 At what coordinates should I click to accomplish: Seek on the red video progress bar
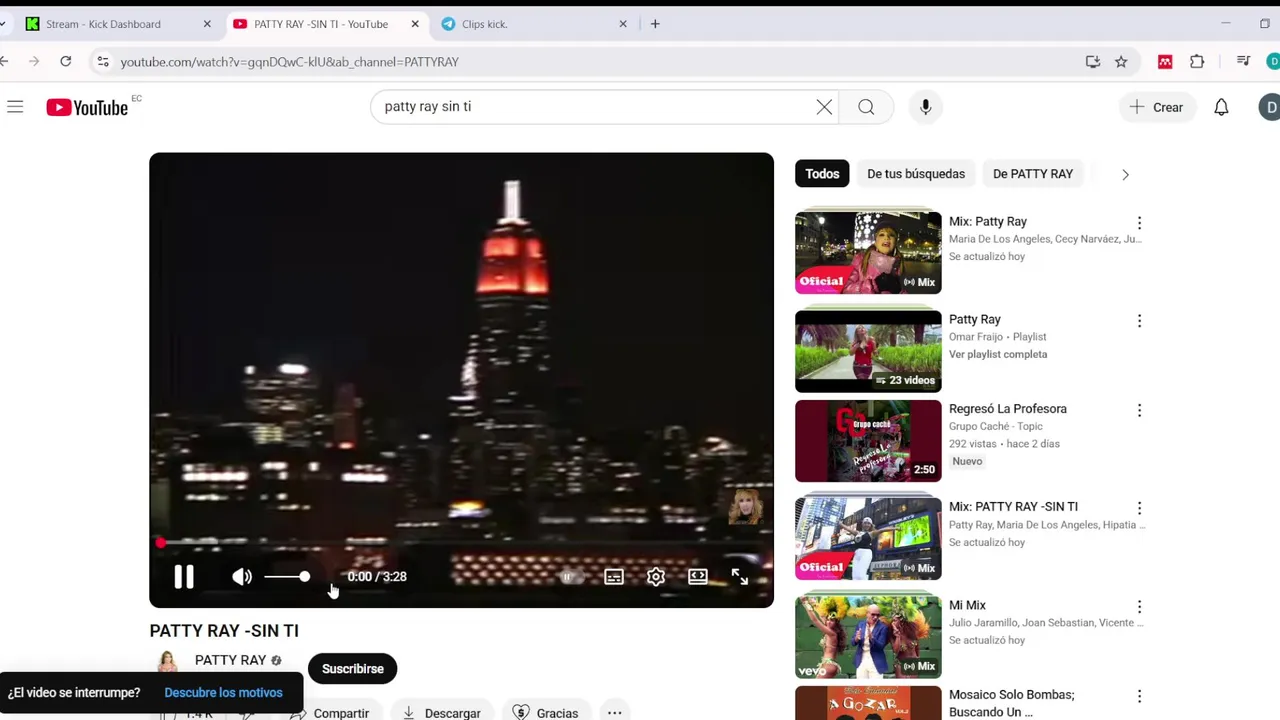click(461, 543)
